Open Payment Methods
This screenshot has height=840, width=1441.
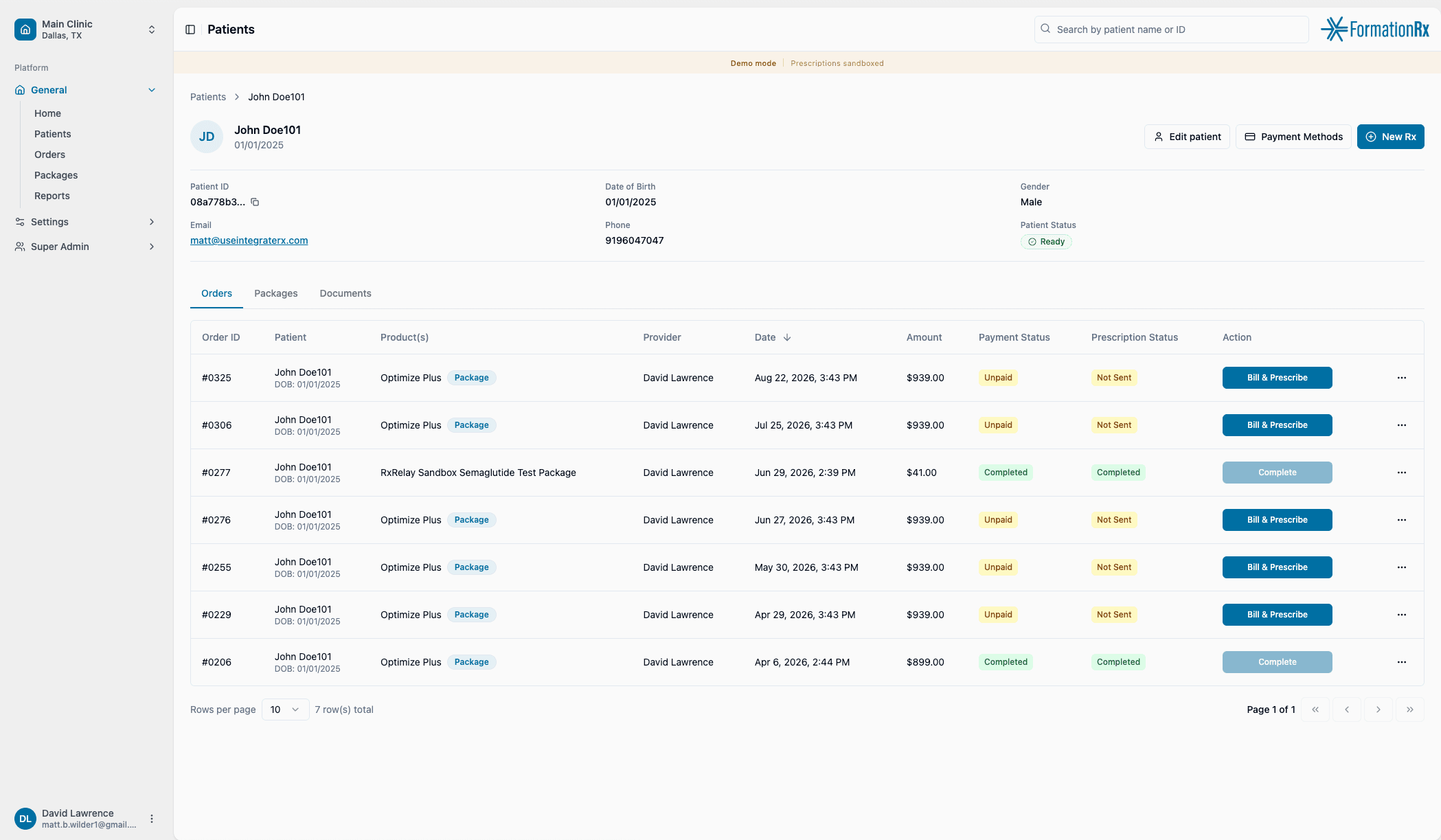[x=1293, y=137]
